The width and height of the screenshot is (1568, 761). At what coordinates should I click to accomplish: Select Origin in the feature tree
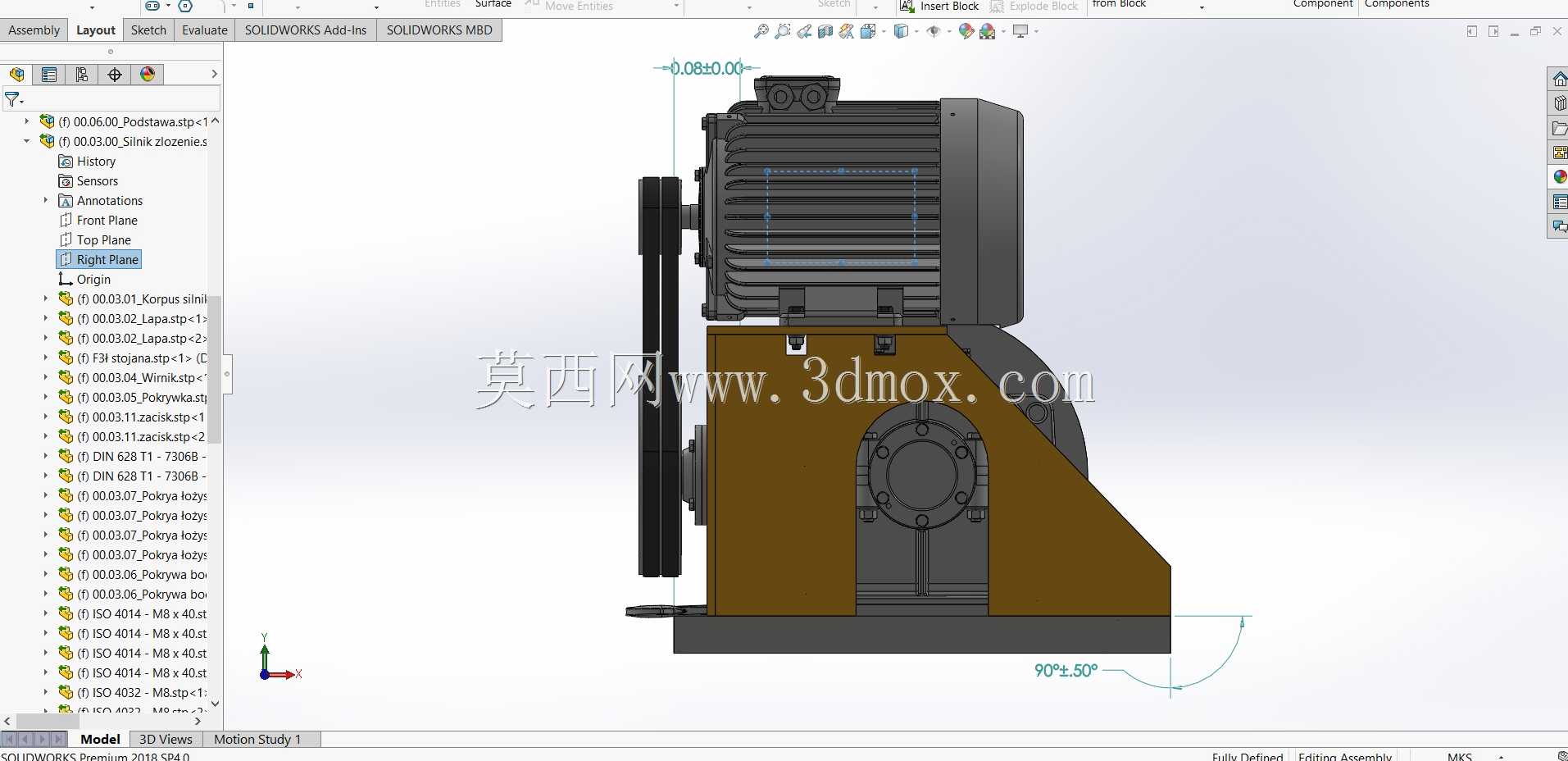click(x=84, y=280)
